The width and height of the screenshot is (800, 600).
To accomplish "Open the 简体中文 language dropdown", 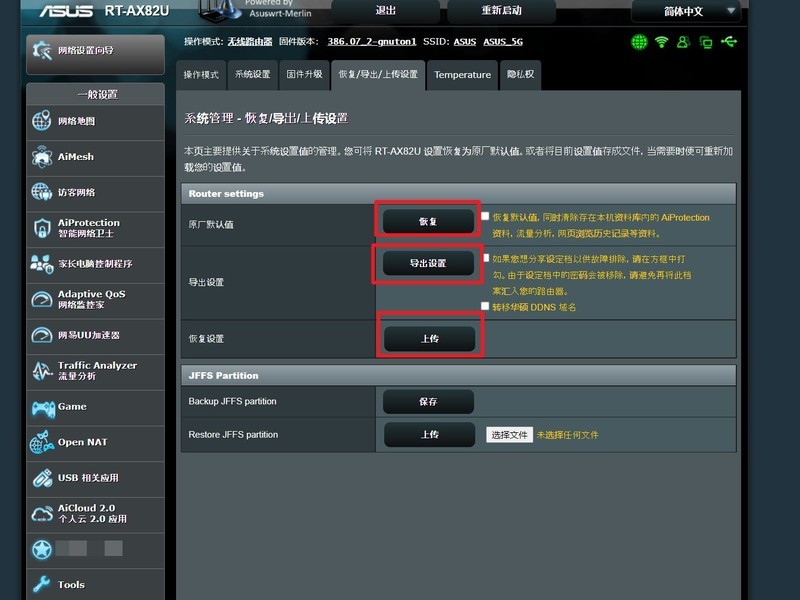I will 686,11.
